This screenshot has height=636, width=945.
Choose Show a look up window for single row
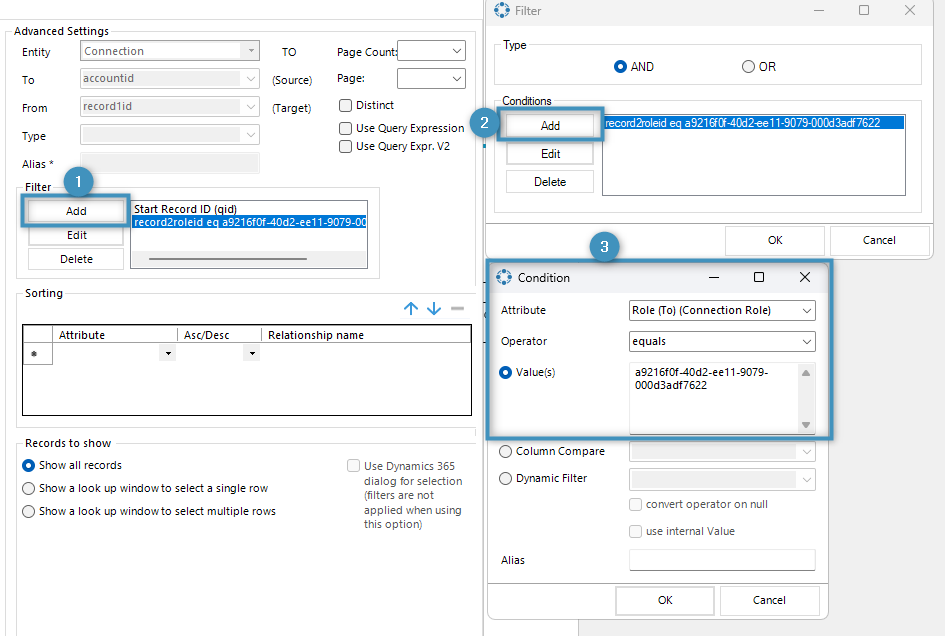29,488
